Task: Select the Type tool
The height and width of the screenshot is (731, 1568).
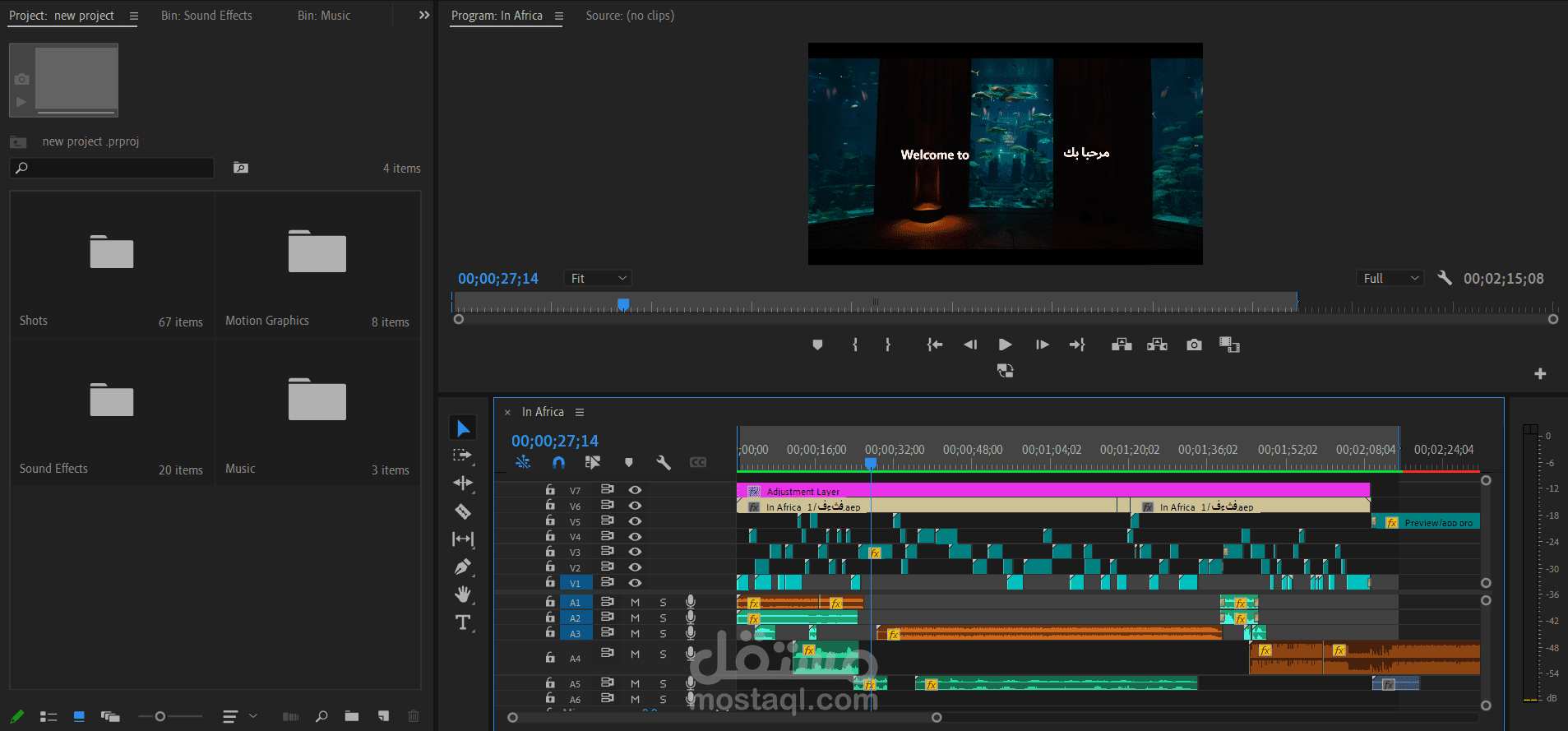Action: point(463,622)
